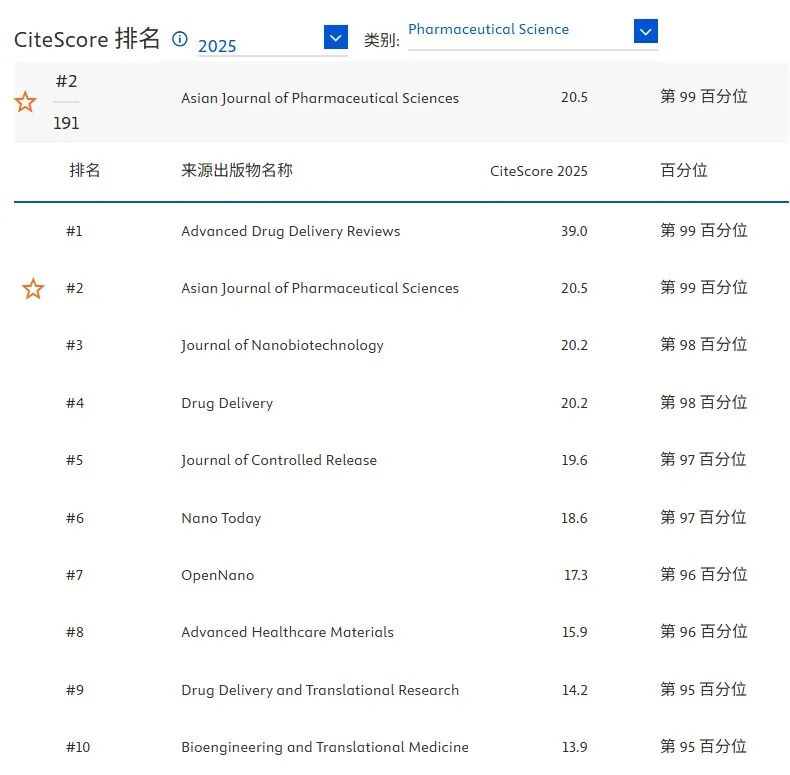Click the info icon beside CiteScore 排名

[x=179, y=39]
